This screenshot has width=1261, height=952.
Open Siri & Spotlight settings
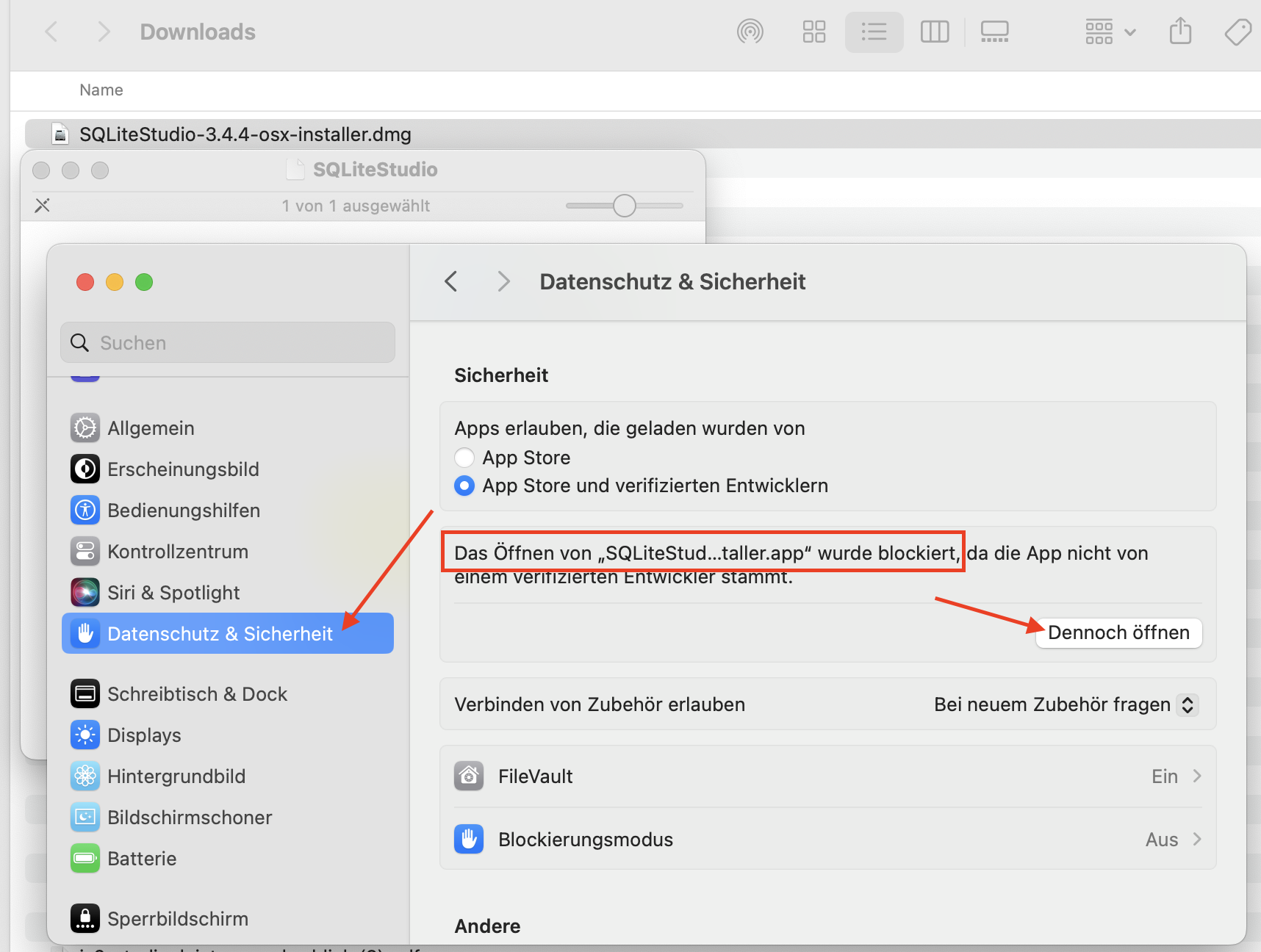click(173, 593)
